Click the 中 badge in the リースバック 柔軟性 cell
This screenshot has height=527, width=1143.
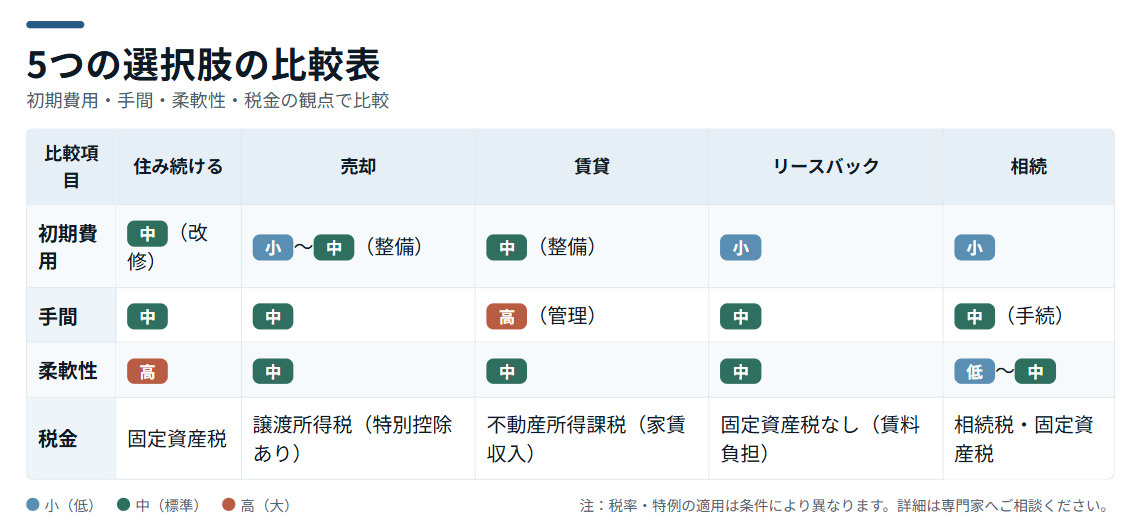click(740, 372)
